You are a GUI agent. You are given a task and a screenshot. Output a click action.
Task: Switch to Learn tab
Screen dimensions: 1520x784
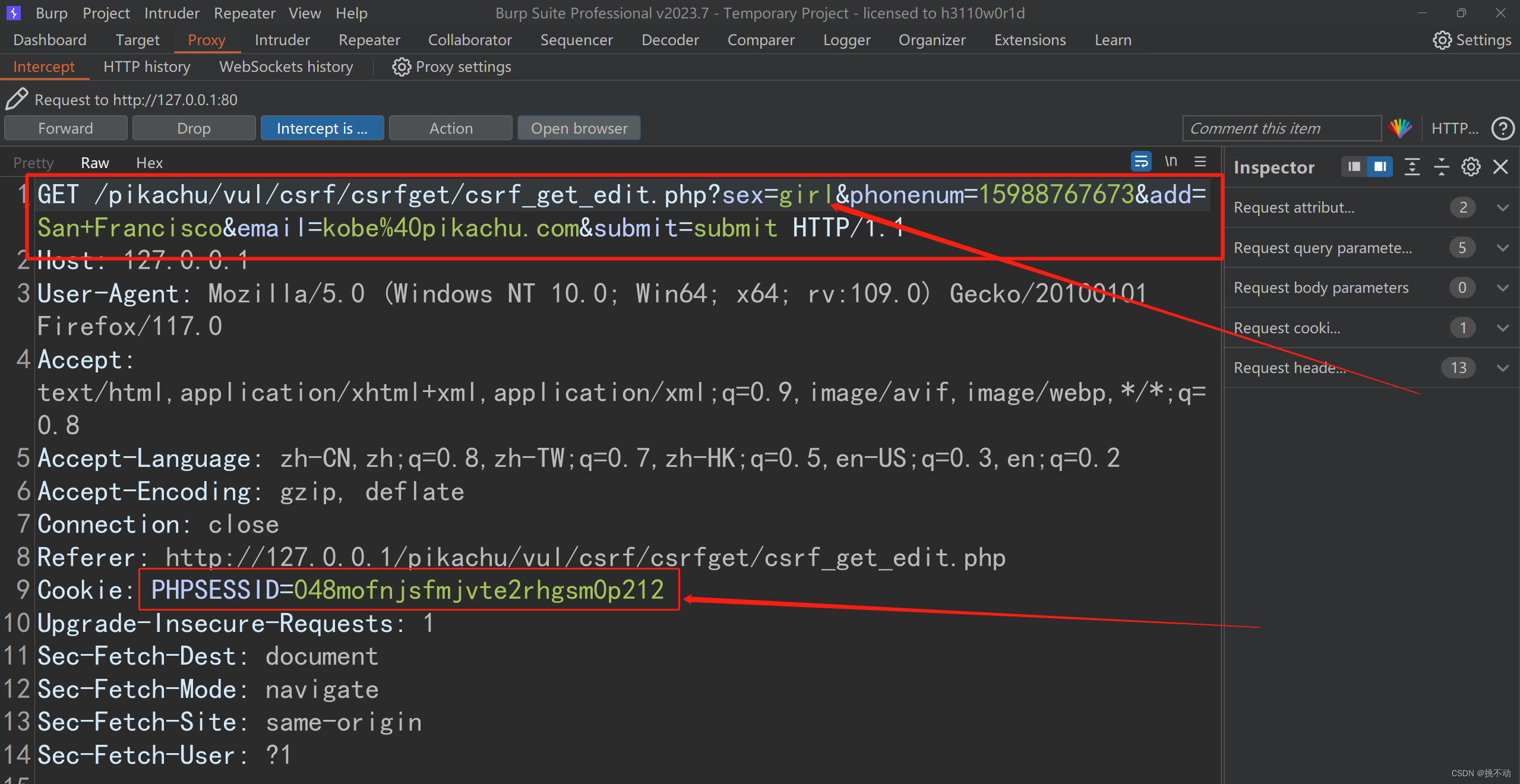click(1113, 40)
